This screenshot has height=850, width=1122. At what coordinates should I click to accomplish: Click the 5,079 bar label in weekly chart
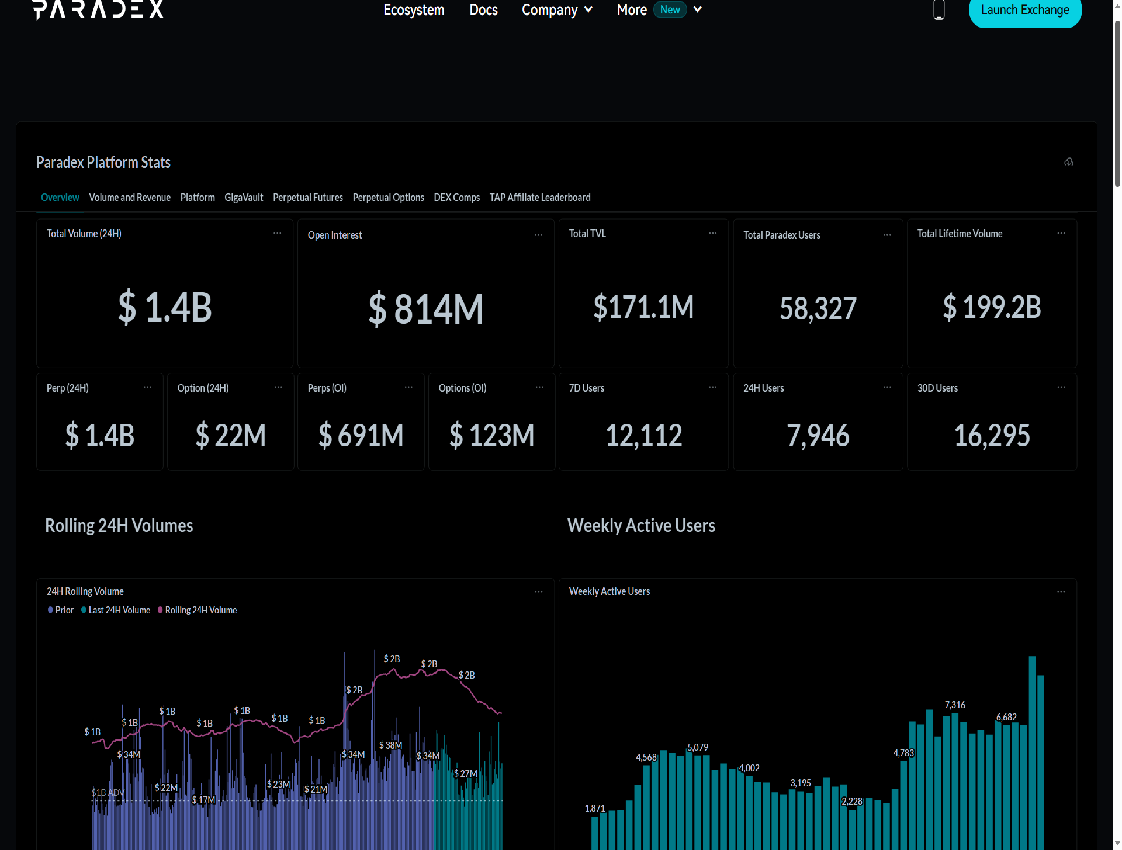[x=698, y=748]
